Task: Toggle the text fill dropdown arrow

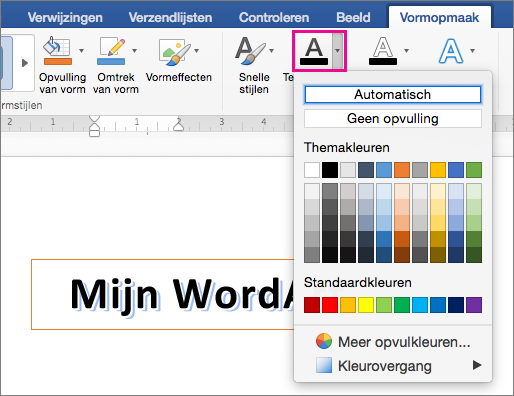Action: pyautogui.click(x=338, y=51)
